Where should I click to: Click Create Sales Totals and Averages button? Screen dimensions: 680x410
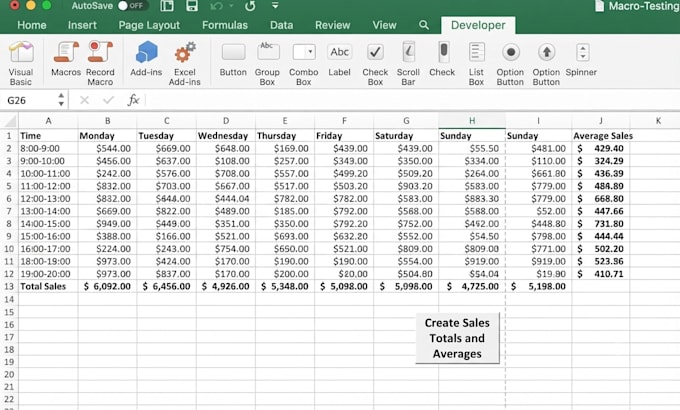(457, 338)
